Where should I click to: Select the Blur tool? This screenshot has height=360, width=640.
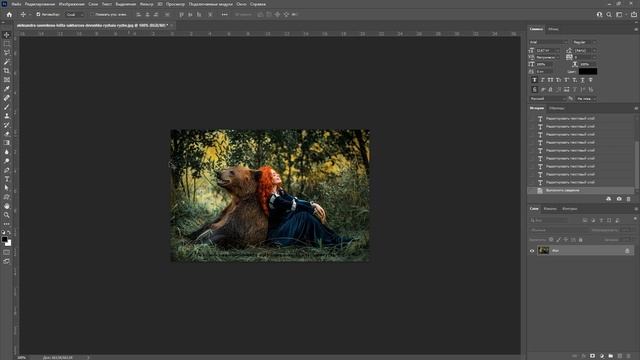(7, 152)
